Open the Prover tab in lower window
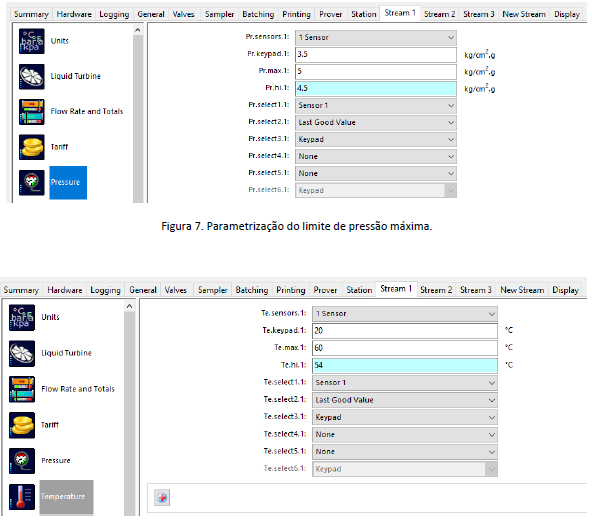This screenshot has height=520, width=592. pos(325,290)
